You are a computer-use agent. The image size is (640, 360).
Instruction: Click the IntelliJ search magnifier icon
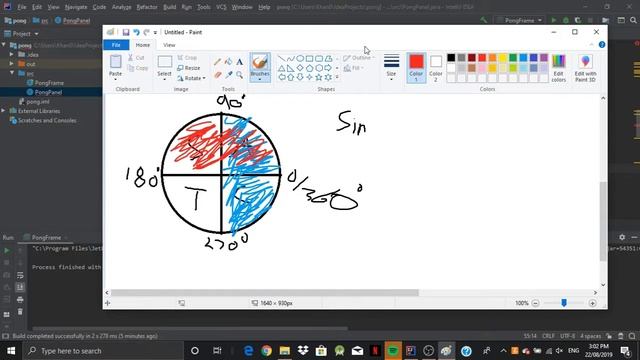633,20
